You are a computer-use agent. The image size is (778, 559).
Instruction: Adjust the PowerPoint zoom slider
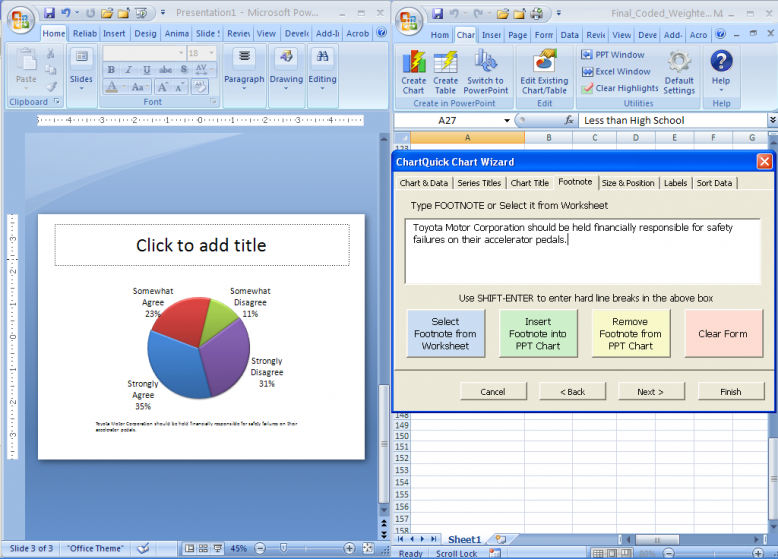click(x=283, y=548)
